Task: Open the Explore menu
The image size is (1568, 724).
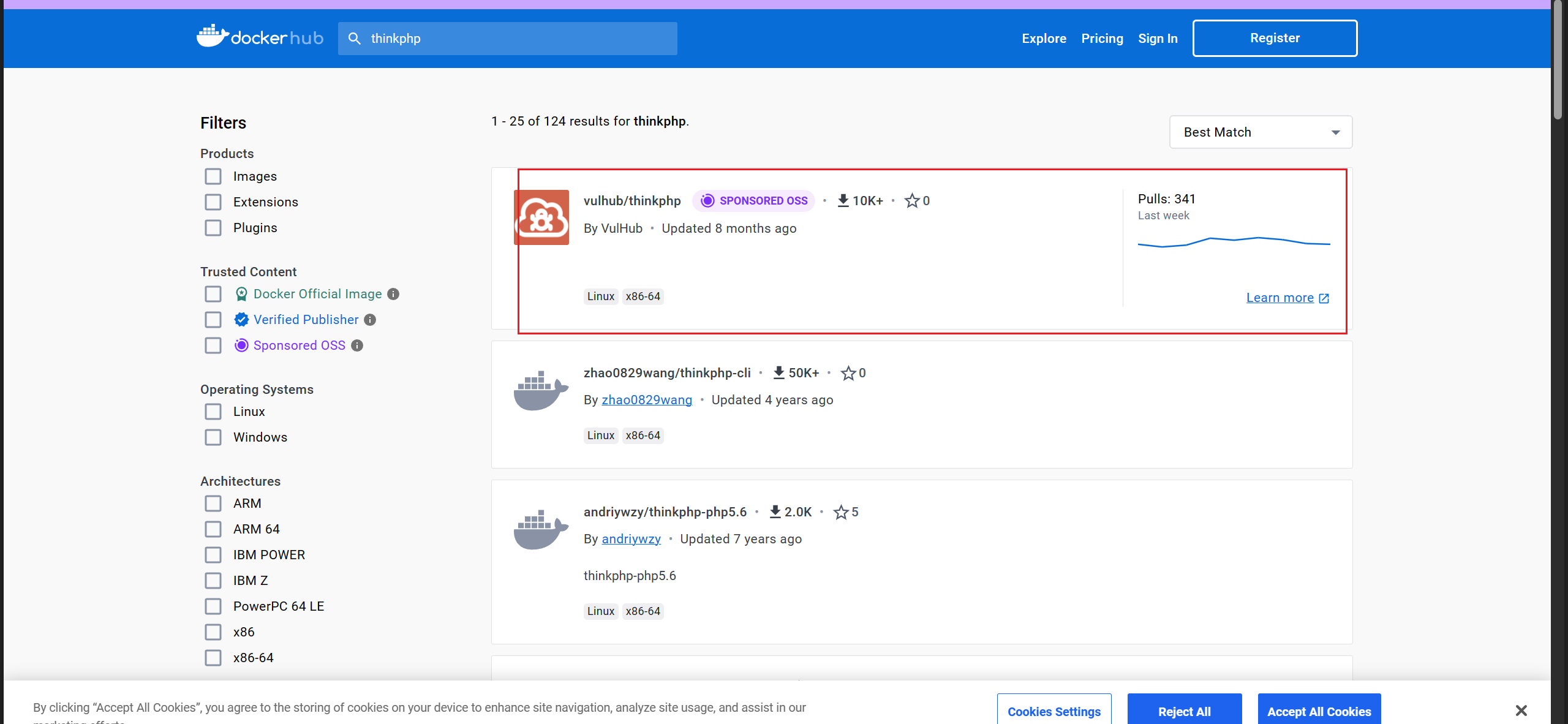Action: [1044, 38]
